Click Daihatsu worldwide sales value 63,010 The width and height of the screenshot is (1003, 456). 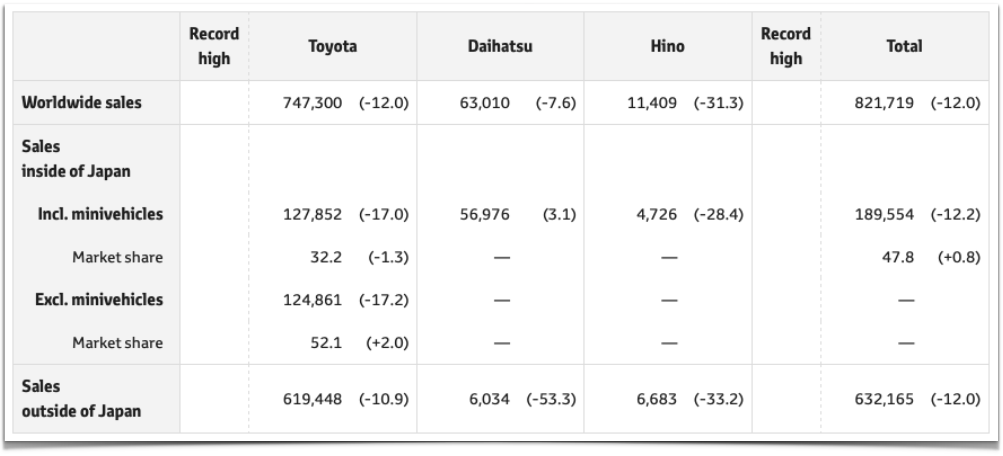click(x=484, y=102)
